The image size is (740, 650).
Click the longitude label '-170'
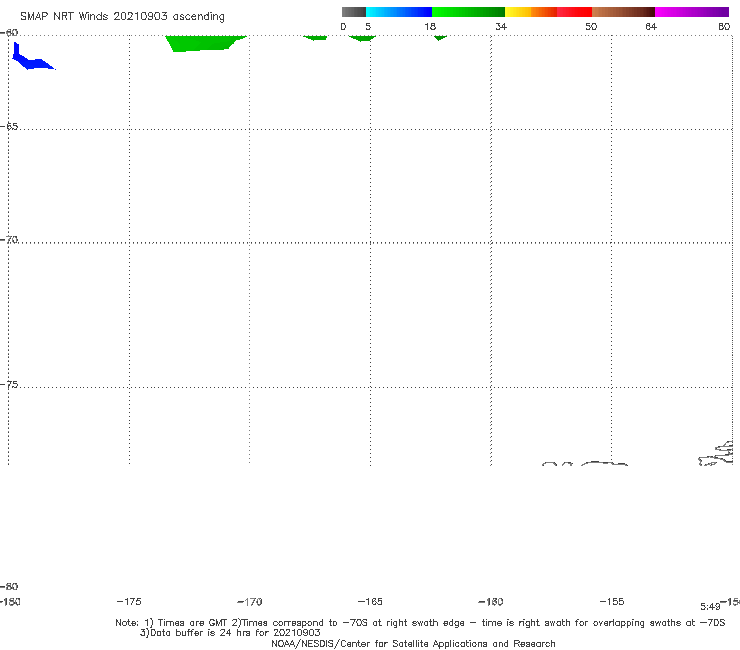point(250,601)
